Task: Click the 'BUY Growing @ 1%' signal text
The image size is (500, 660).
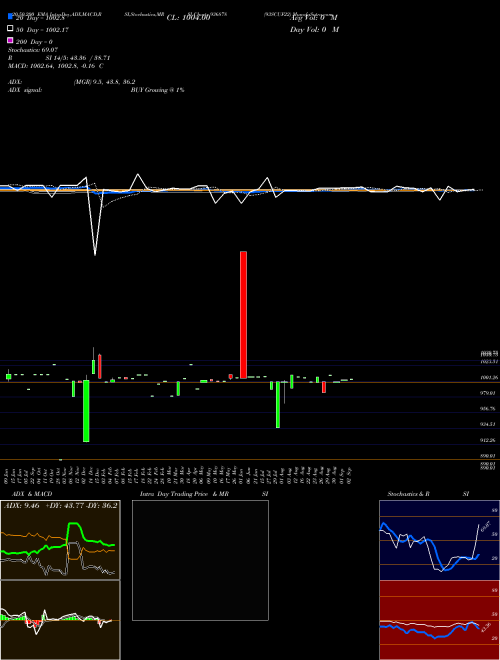Action: (x=157, y=90)
